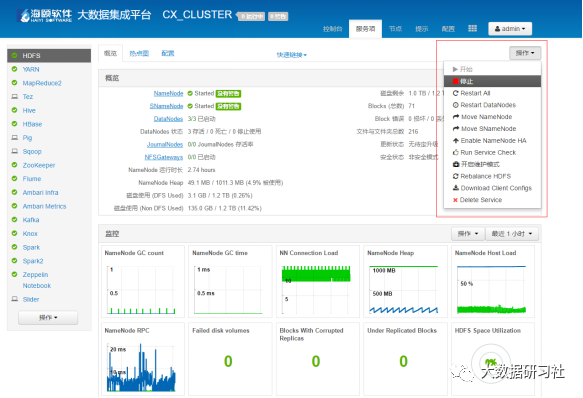Click the Restart DataNodes clock icon
Viewport: 583px width, 398px height.
pyautogui.click(x=455, y=105)
